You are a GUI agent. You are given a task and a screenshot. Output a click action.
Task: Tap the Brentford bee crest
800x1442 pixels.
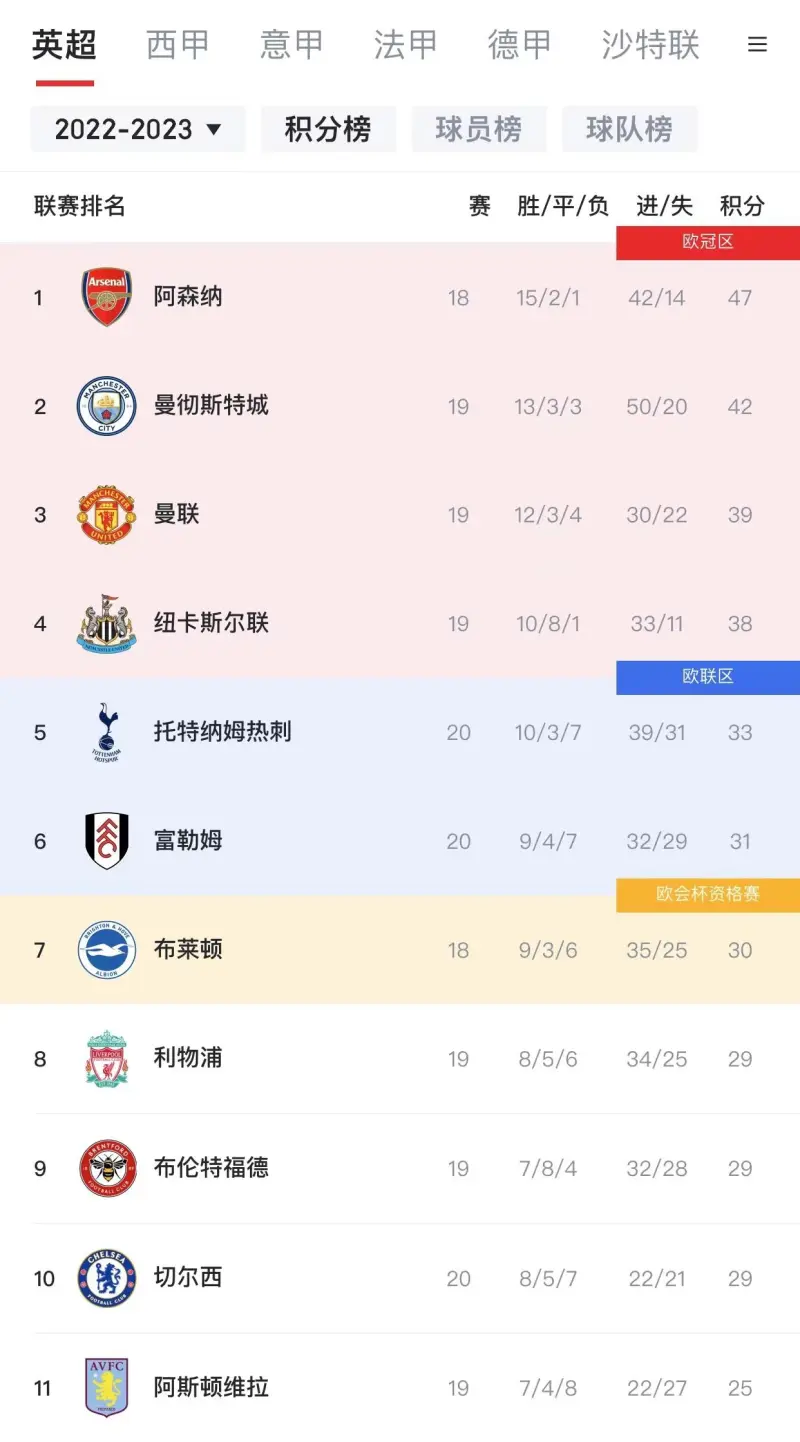click(x=107, y=1168)
